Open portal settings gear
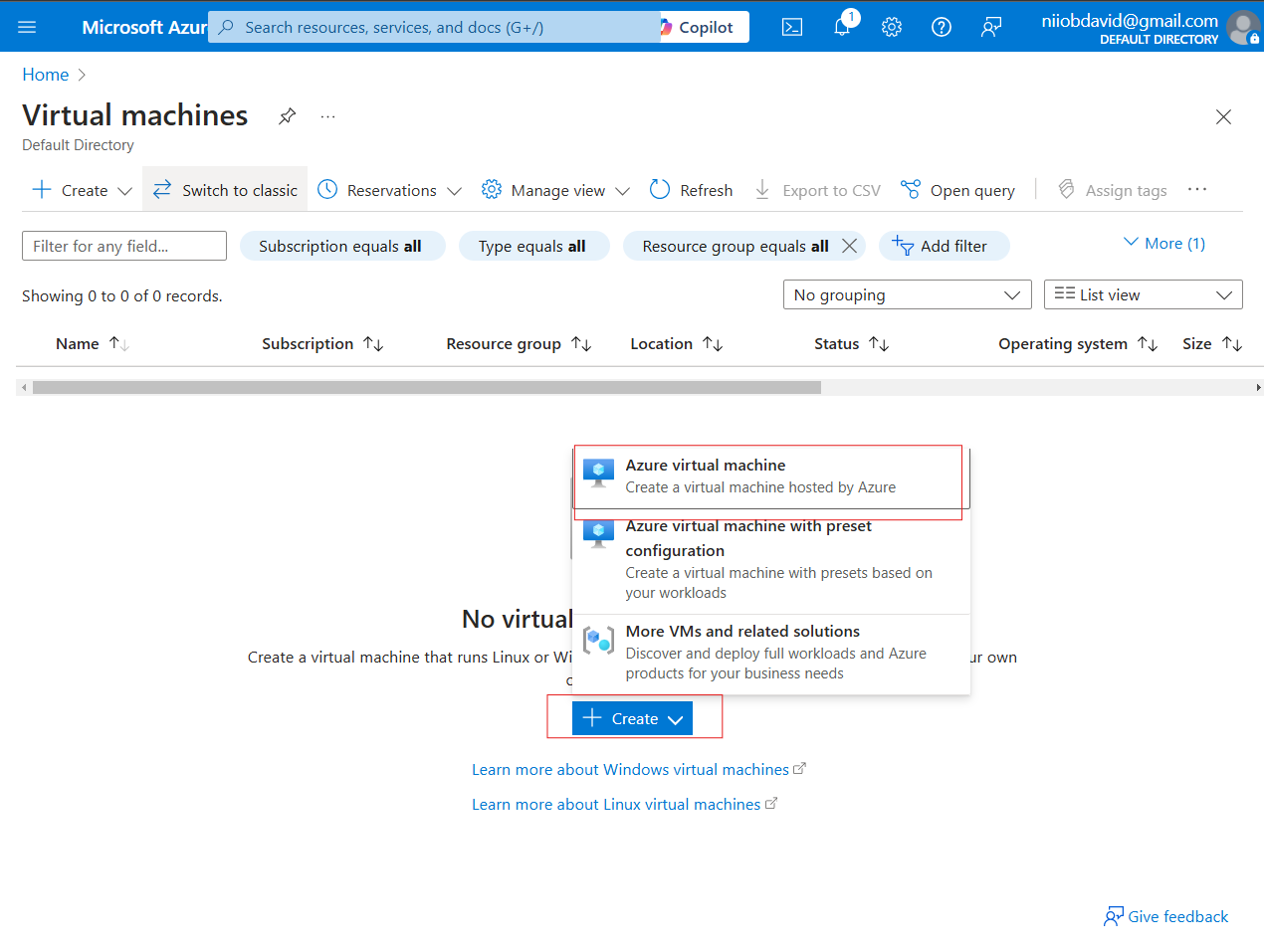 pyautogui.click(x=892, y=27)
